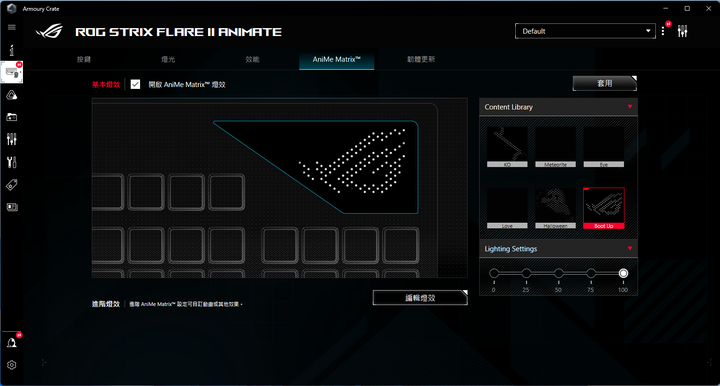
Task: Open GameVisual folder-camera icon in sidebar
Action: pyautogui.click(x=11, y=117)
